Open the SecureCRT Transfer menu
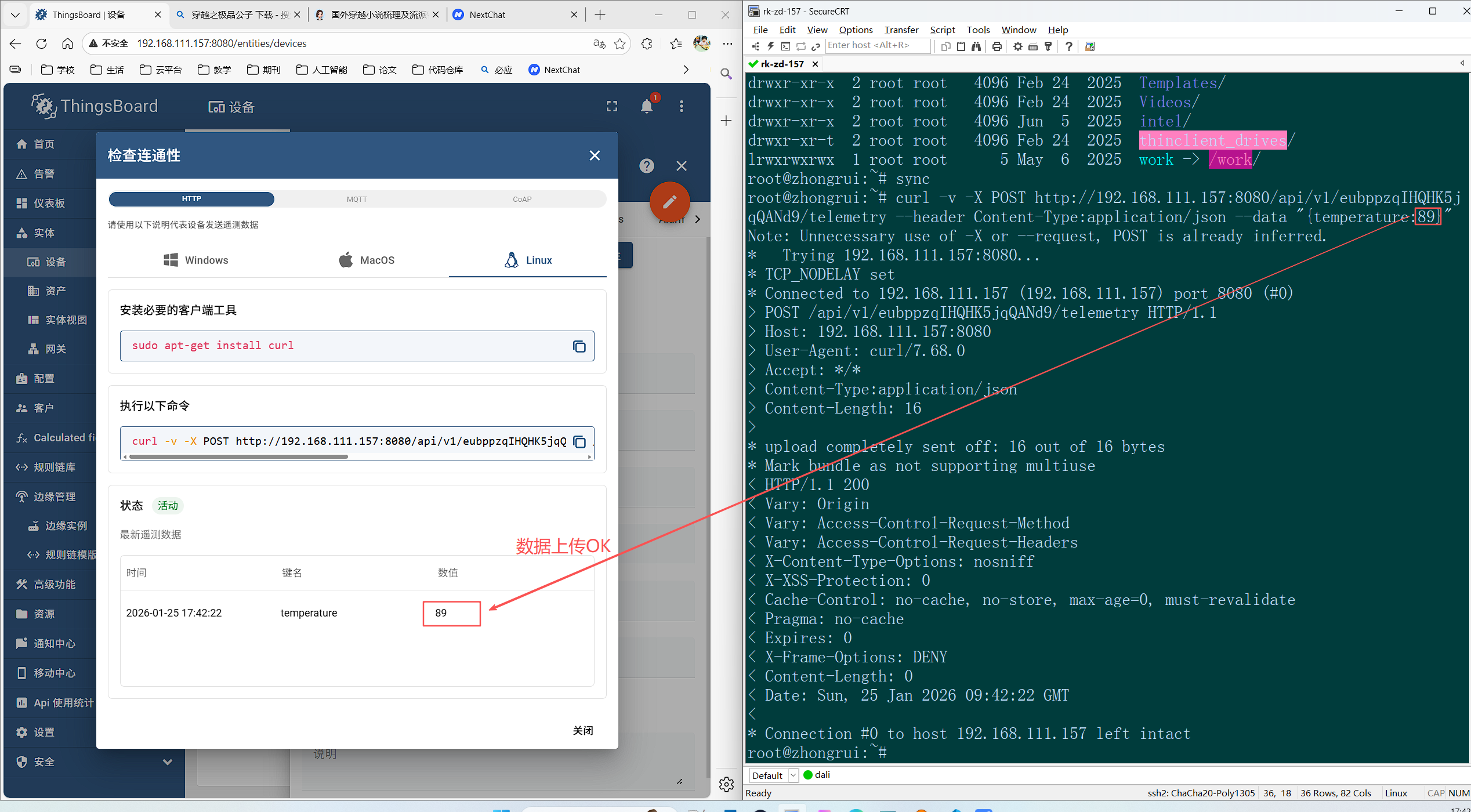Image resolution: width=1471 pixels, height=812 pixels. click(x=901, y=30)
